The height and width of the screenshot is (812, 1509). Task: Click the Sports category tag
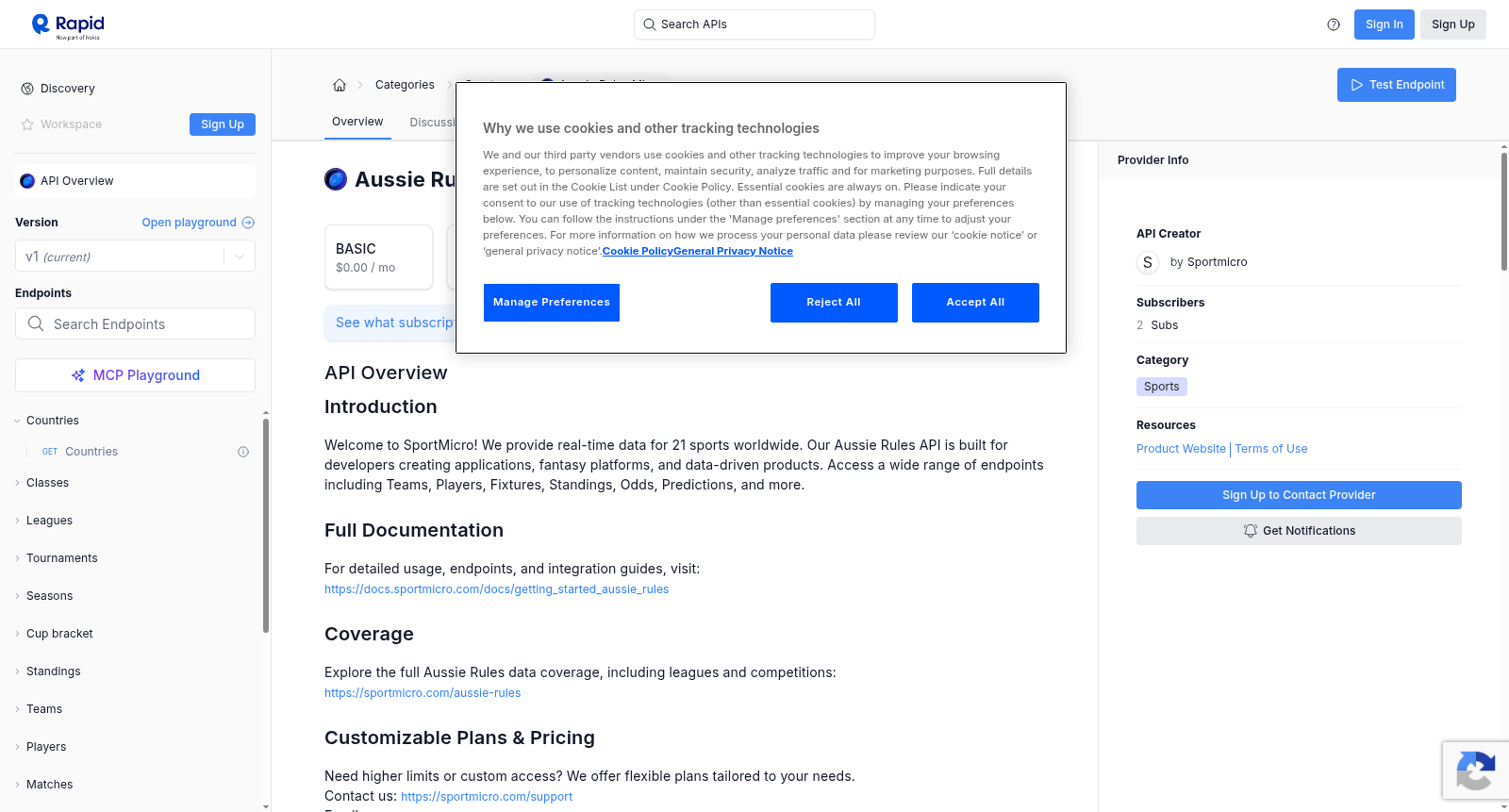1162,387
